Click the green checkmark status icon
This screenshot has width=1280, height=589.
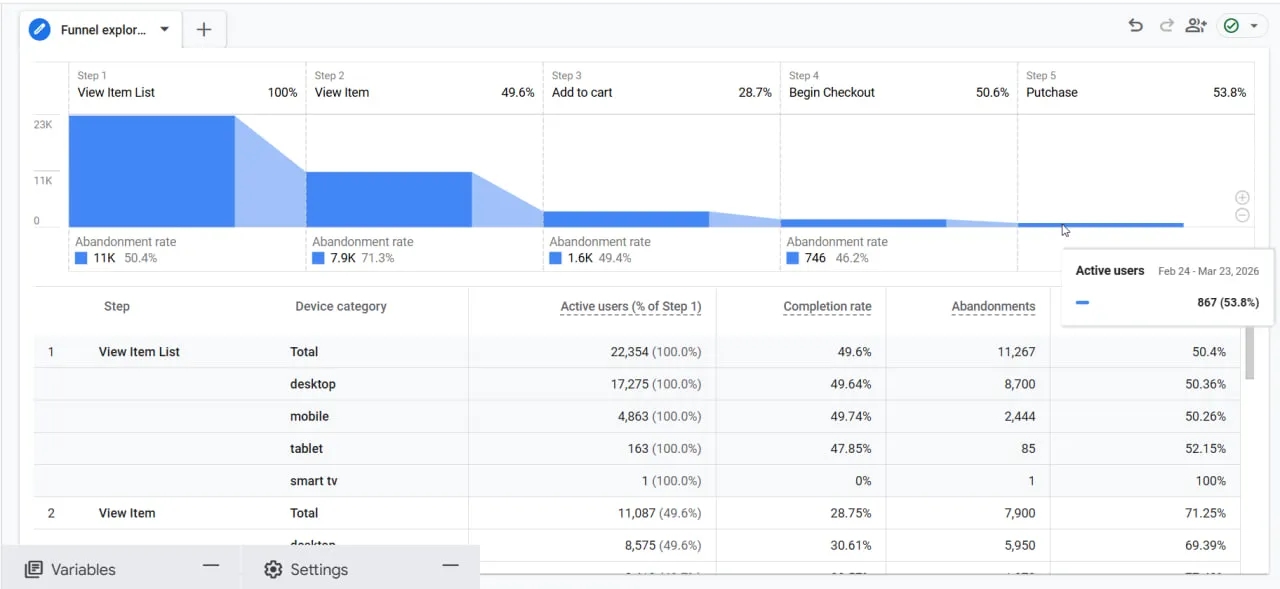1231,26
